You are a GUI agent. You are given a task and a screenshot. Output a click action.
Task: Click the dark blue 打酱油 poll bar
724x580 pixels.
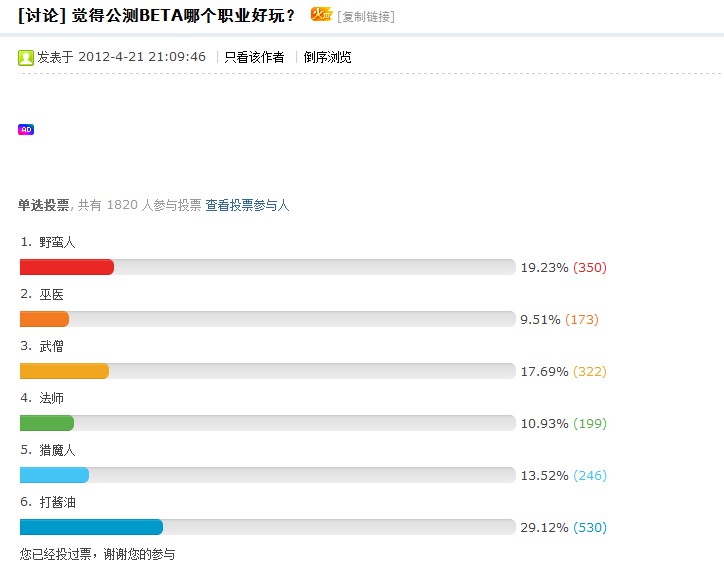[91, 527]
